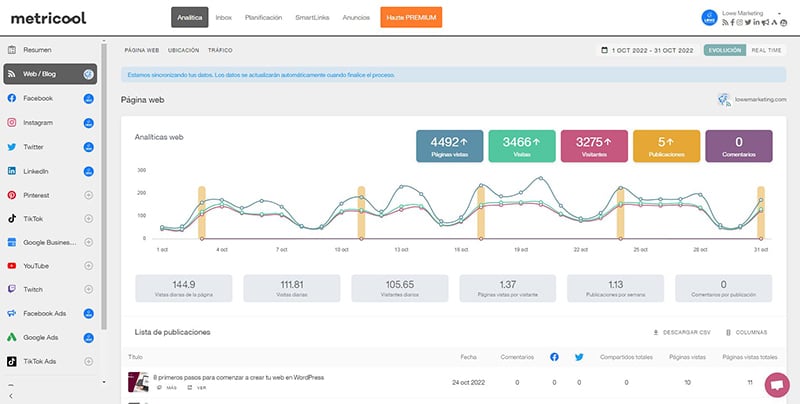The width and height of the screenshot is (800, 404).
Task: Switch to Real Time view
Action: coord(766,49)
